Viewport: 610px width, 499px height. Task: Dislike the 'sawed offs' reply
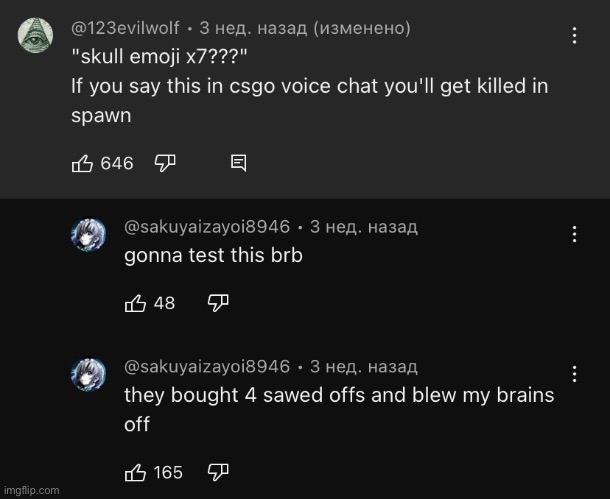(218, 472)
